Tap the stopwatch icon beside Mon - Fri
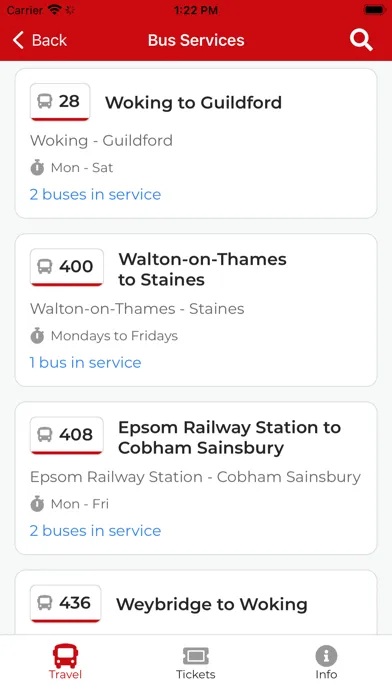Screen dimensions: 392x696 tap(37, 504)
